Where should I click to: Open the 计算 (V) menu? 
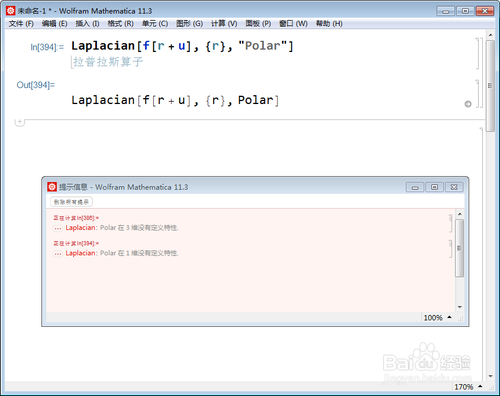(x=224, y=24)
